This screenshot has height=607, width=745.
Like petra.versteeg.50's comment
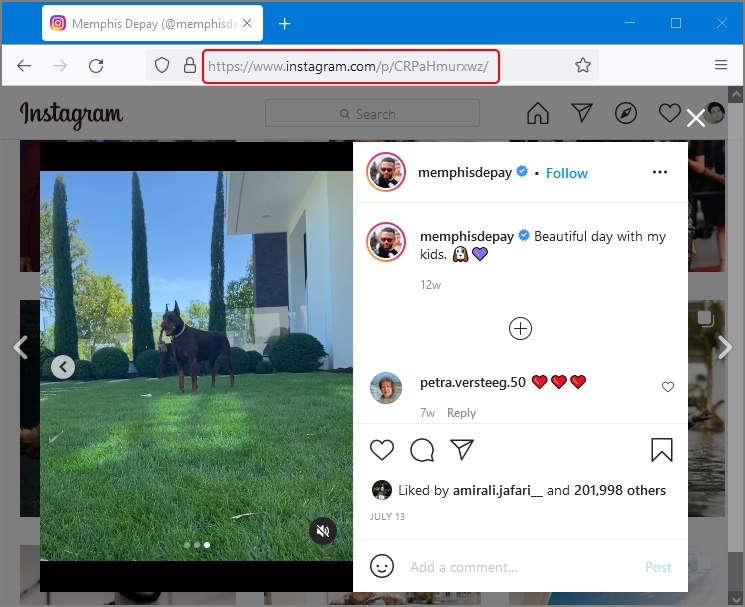[x=668, y=387]
